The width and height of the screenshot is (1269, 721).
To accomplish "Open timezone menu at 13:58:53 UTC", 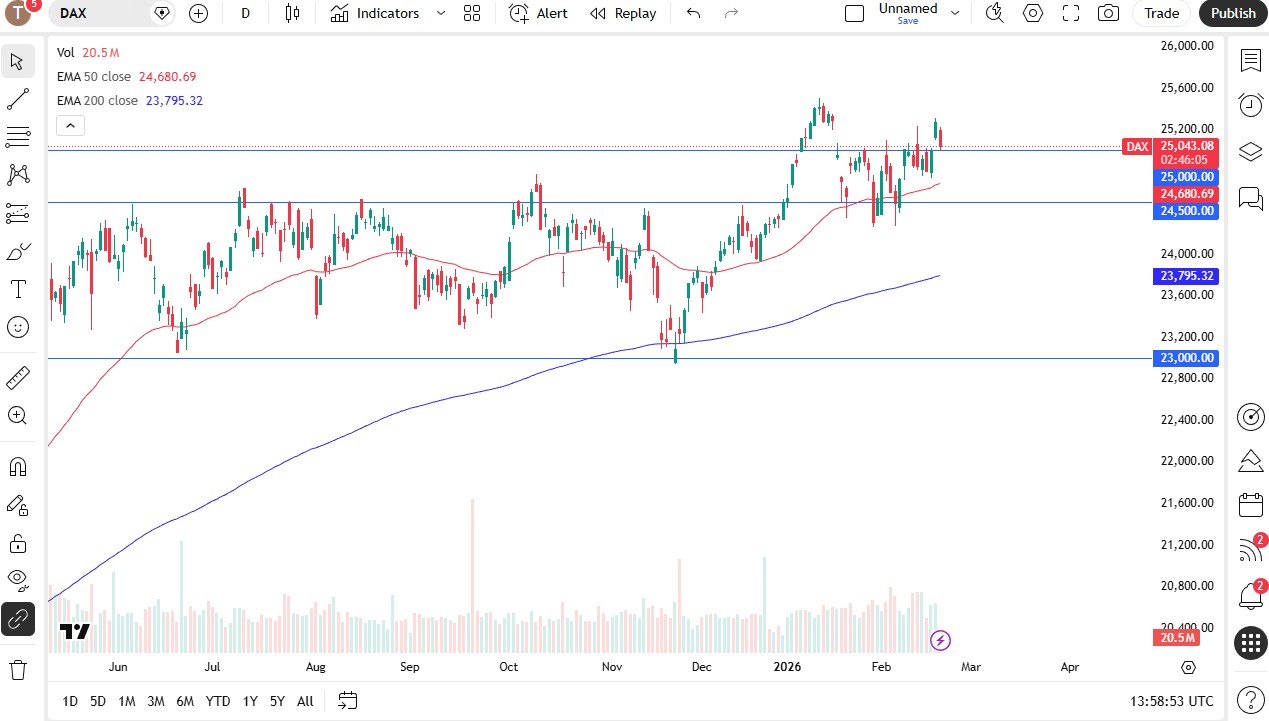I will pyautogui.click(x=1172, y=701).
